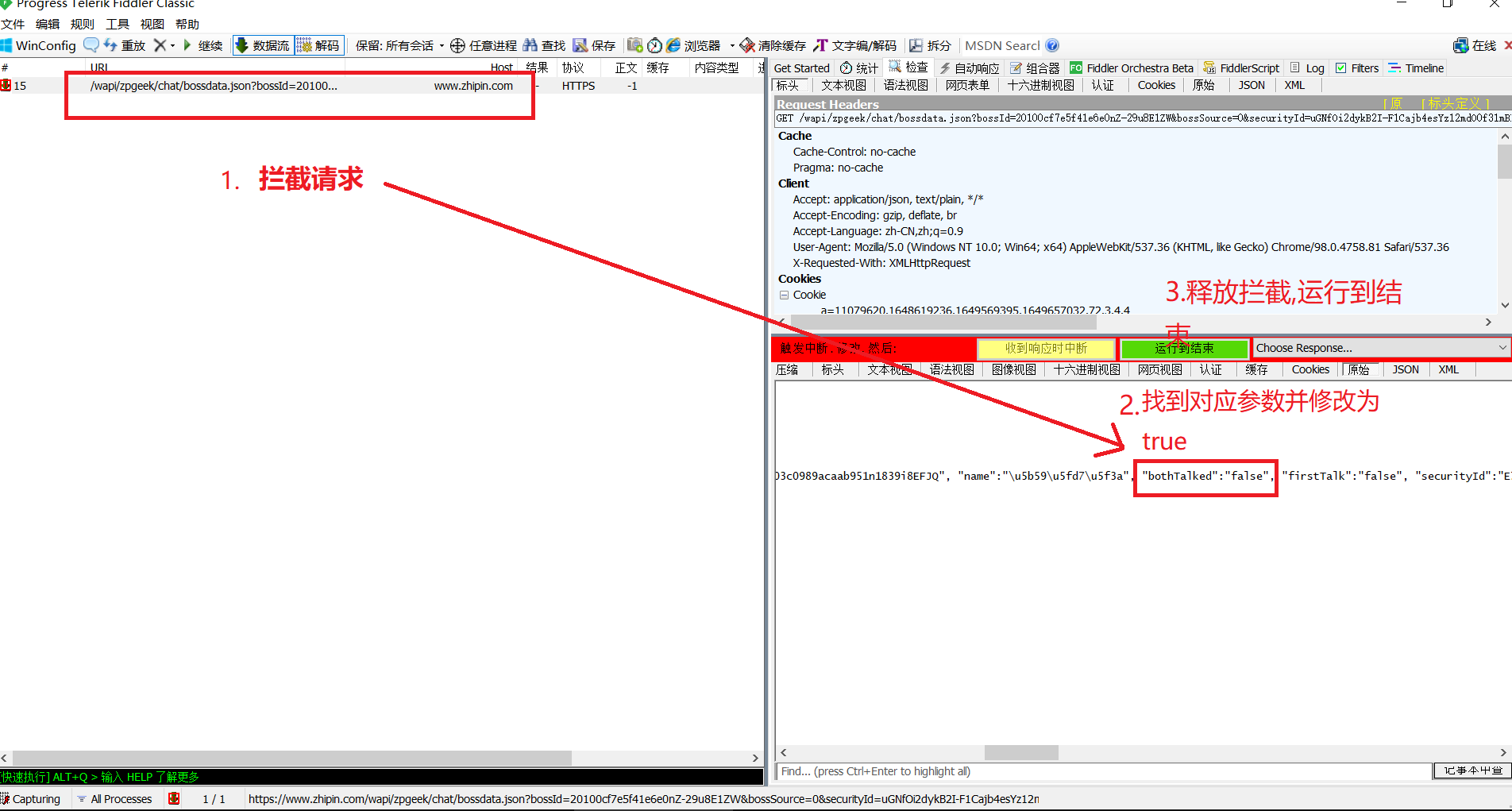The width and height of the screenshot is (1512, 811).
Task: Click the 清除缓存 (Clear Cache) icon
Action: pos(747,45)
